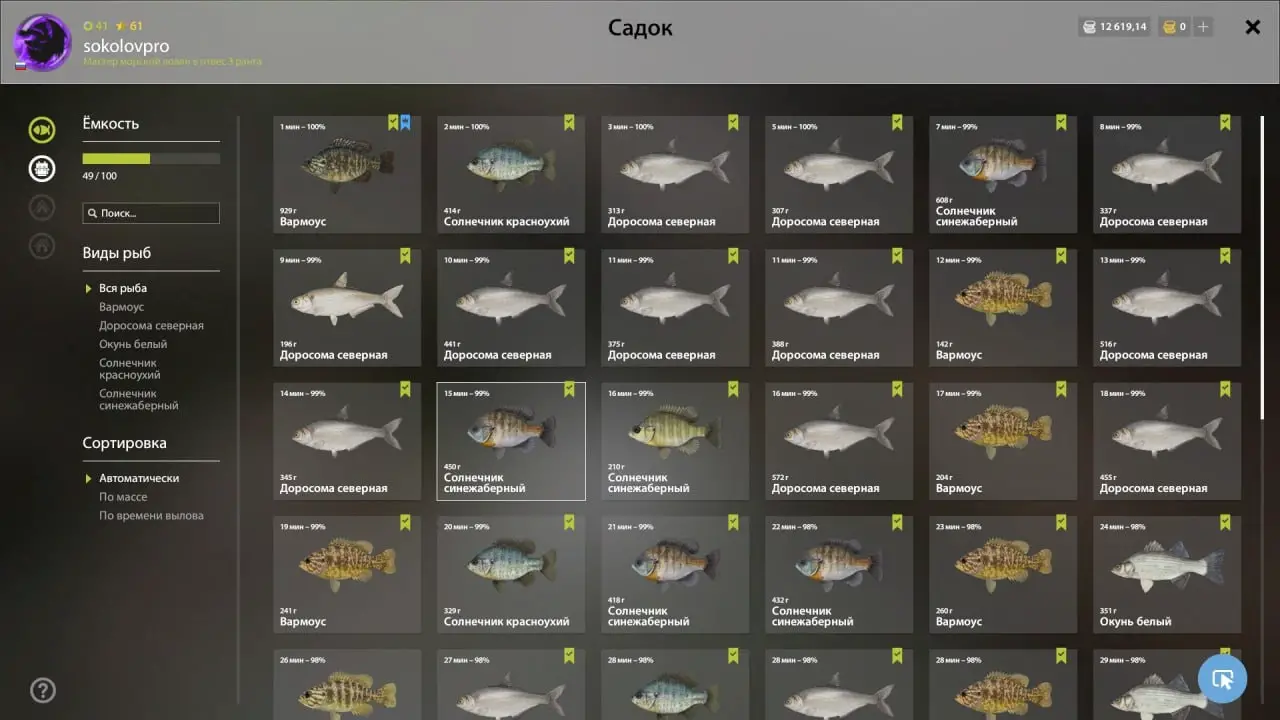Click the sokolovpro profile avatar
The height and width of the screenshot is (720, 1280).
point(42,43)
